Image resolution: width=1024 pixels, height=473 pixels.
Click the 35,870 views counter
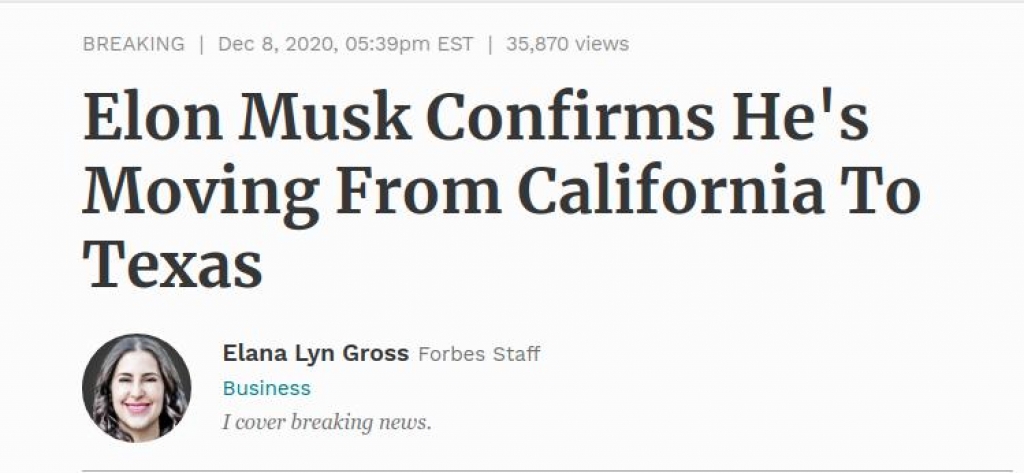[568, 44]
